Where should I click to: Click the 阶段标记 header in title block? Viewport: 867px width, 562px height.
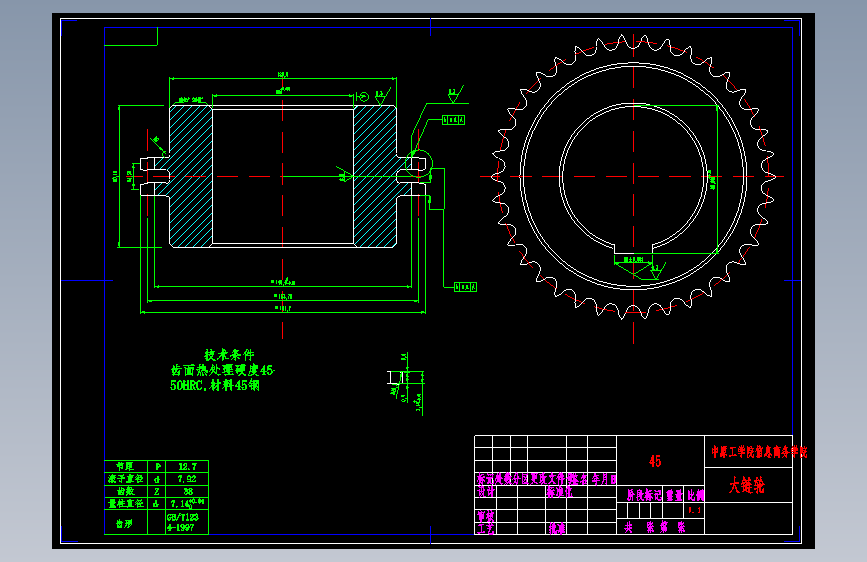[644, 495]
